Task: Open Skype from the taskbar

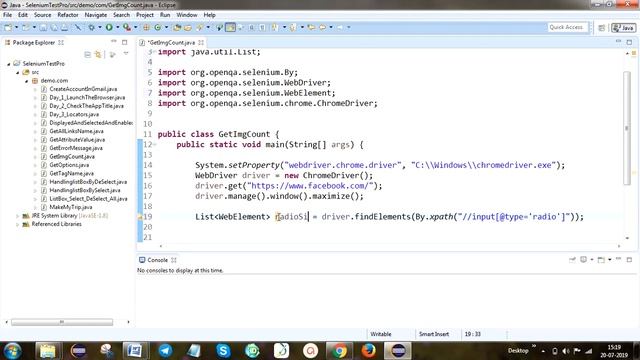Action: coord(223,351)
